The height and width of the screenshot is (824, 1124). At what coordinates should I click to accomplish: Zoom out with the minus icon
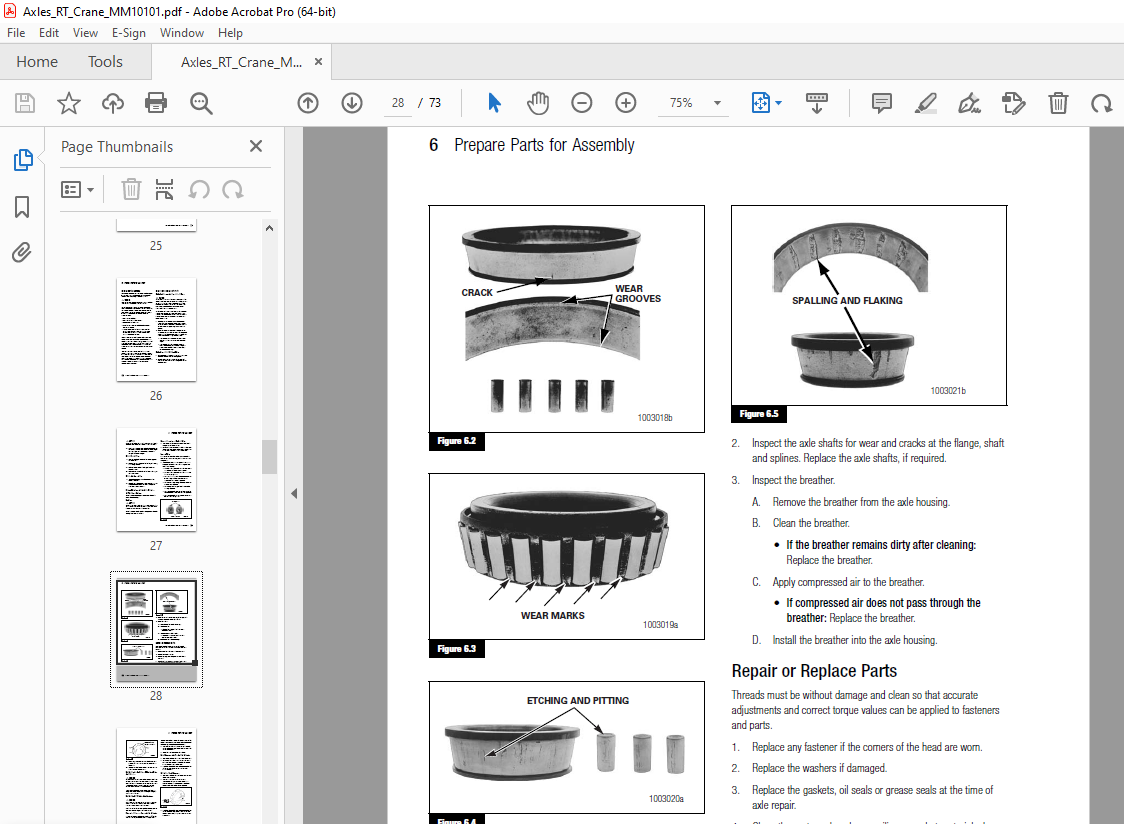tap(582, 103)
